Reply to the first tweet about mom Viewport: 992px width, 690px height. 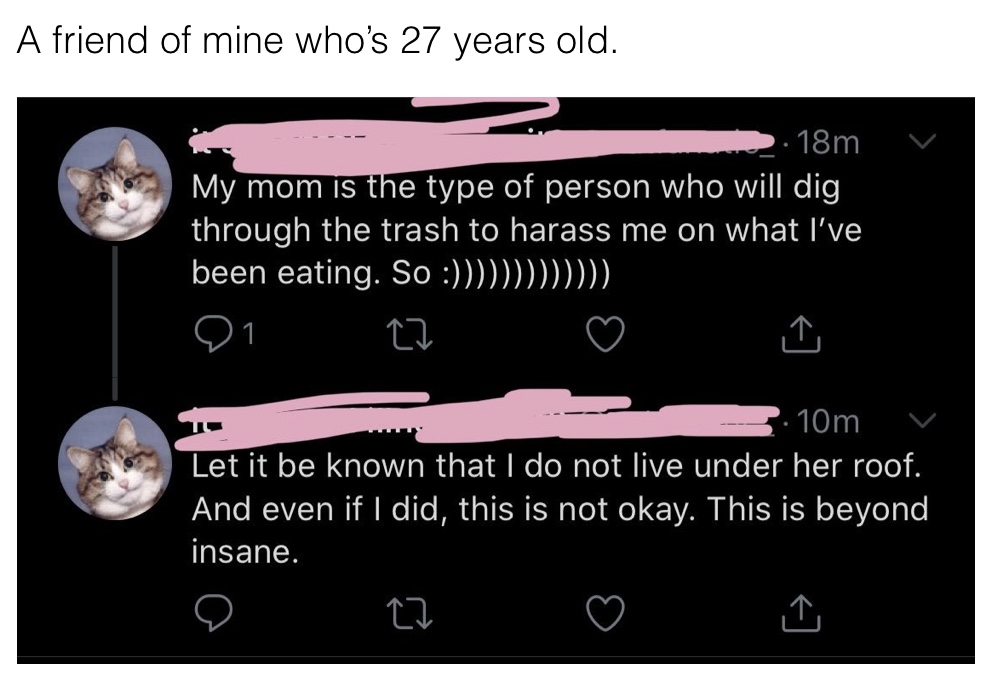[212, 333]
